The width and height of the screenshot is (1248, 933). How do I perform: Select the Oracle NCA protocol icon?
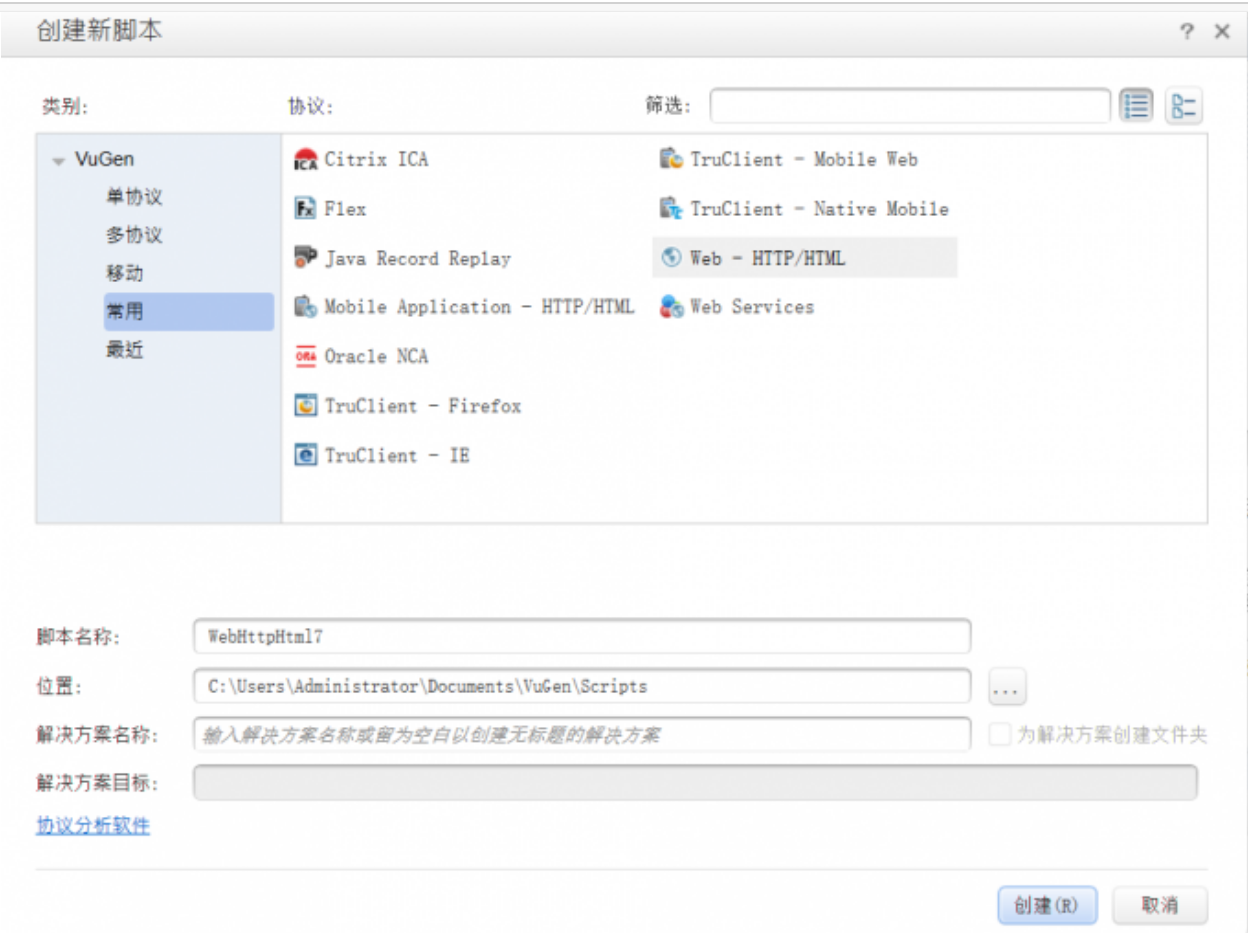305,357
